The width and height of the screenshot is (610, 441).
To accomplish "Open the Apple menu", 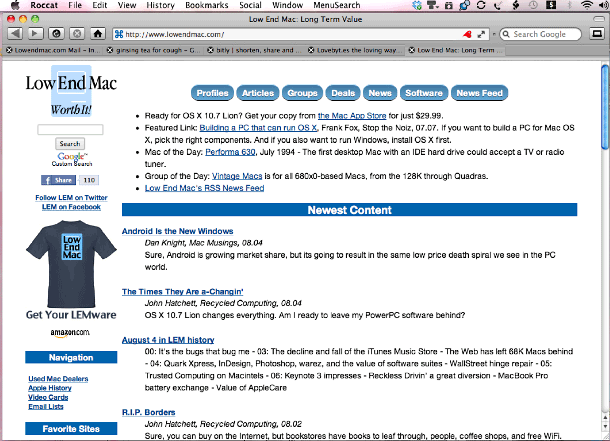I will [15, 5].
